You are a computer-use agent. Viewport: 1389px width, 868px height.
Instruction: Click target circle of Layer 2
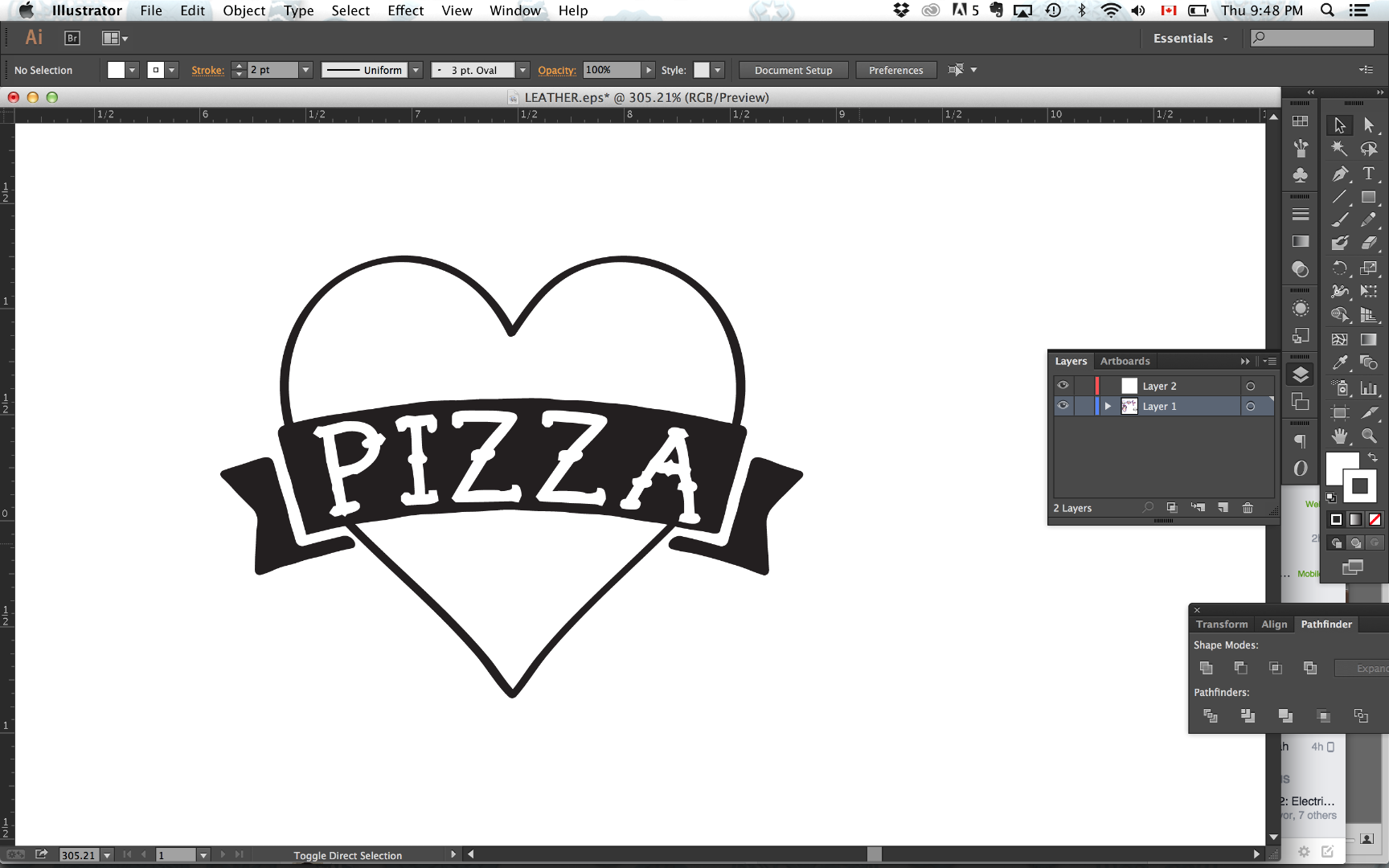click(1250, 387)
